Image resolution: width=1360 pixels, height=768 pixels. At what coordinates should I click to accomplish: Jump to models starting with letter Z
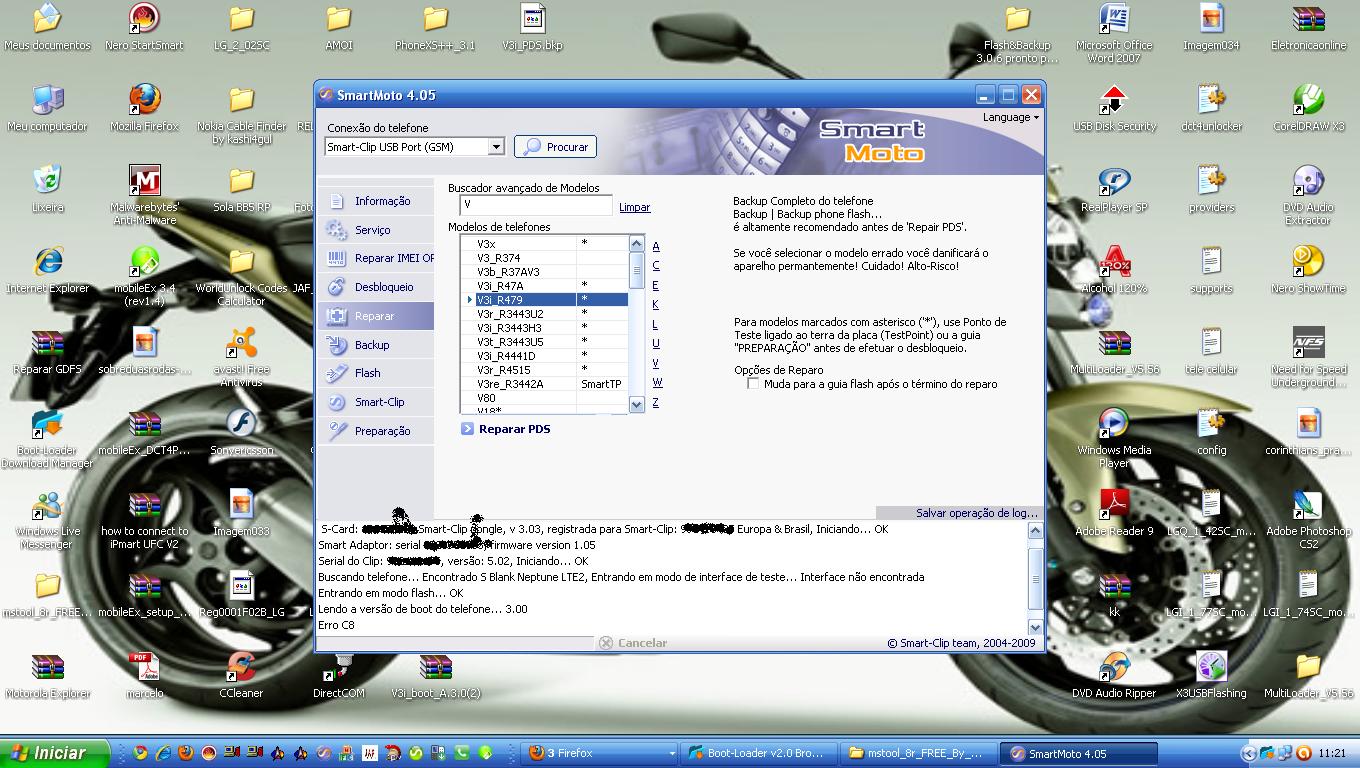(656, 402)
